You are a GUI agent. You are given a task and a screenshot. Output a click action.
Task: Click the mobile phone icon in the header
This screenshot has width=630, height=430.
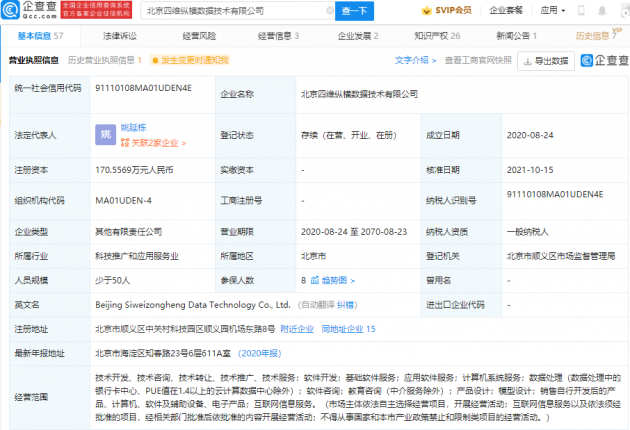pyautogui.click(x=581, y=11)
